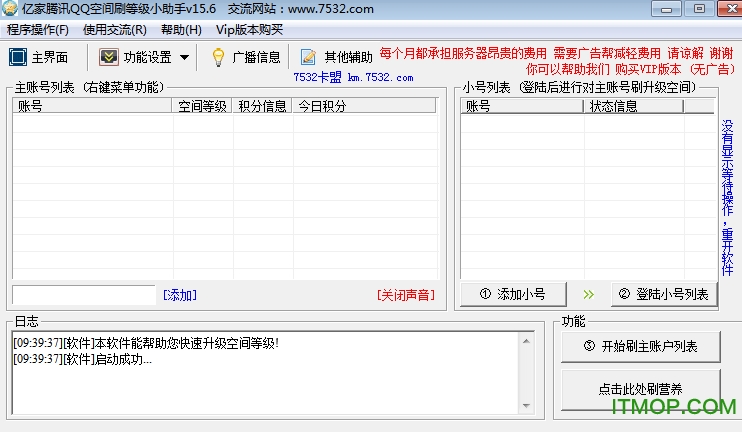Click the 今日积分 column header
742x432 pixels.
(x=364, y=106)
